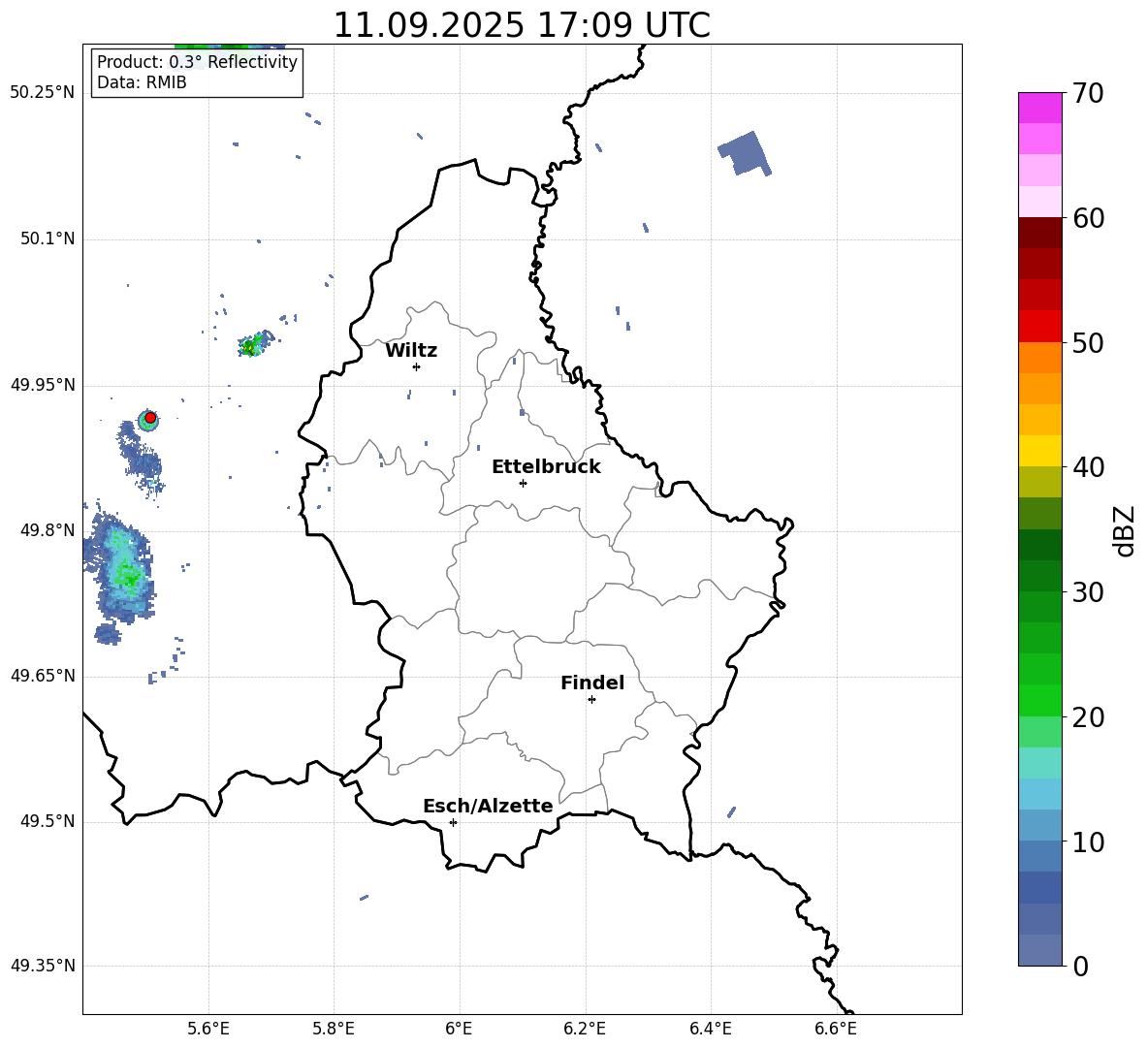Click the 'Product: 0.3° Reflectivity' text
Screen dimensions: 1148x1048
click(x=197, y=62)
